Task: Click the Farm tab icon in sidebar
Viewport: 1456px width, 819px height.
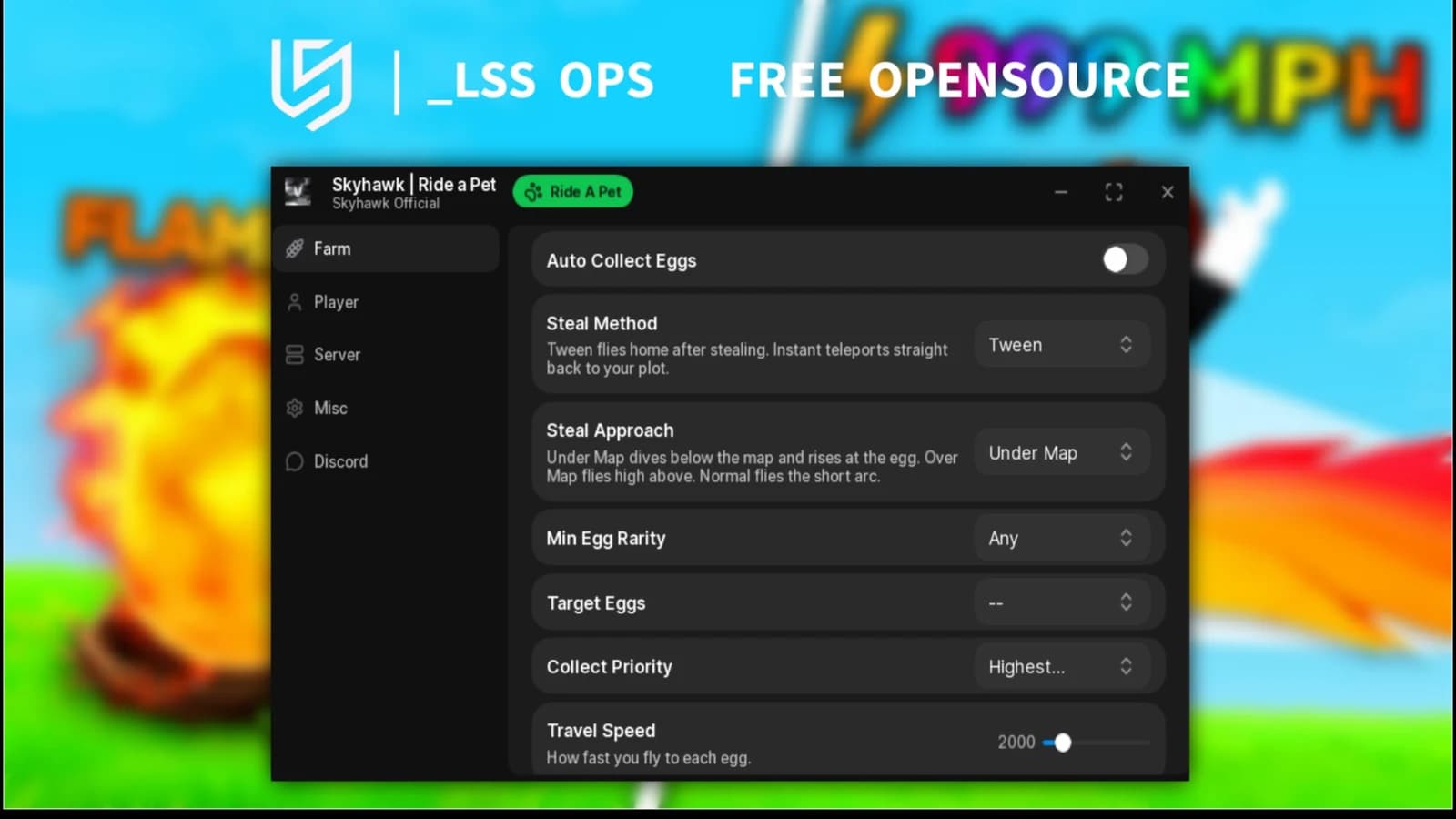Action: (x=294, y=248)
